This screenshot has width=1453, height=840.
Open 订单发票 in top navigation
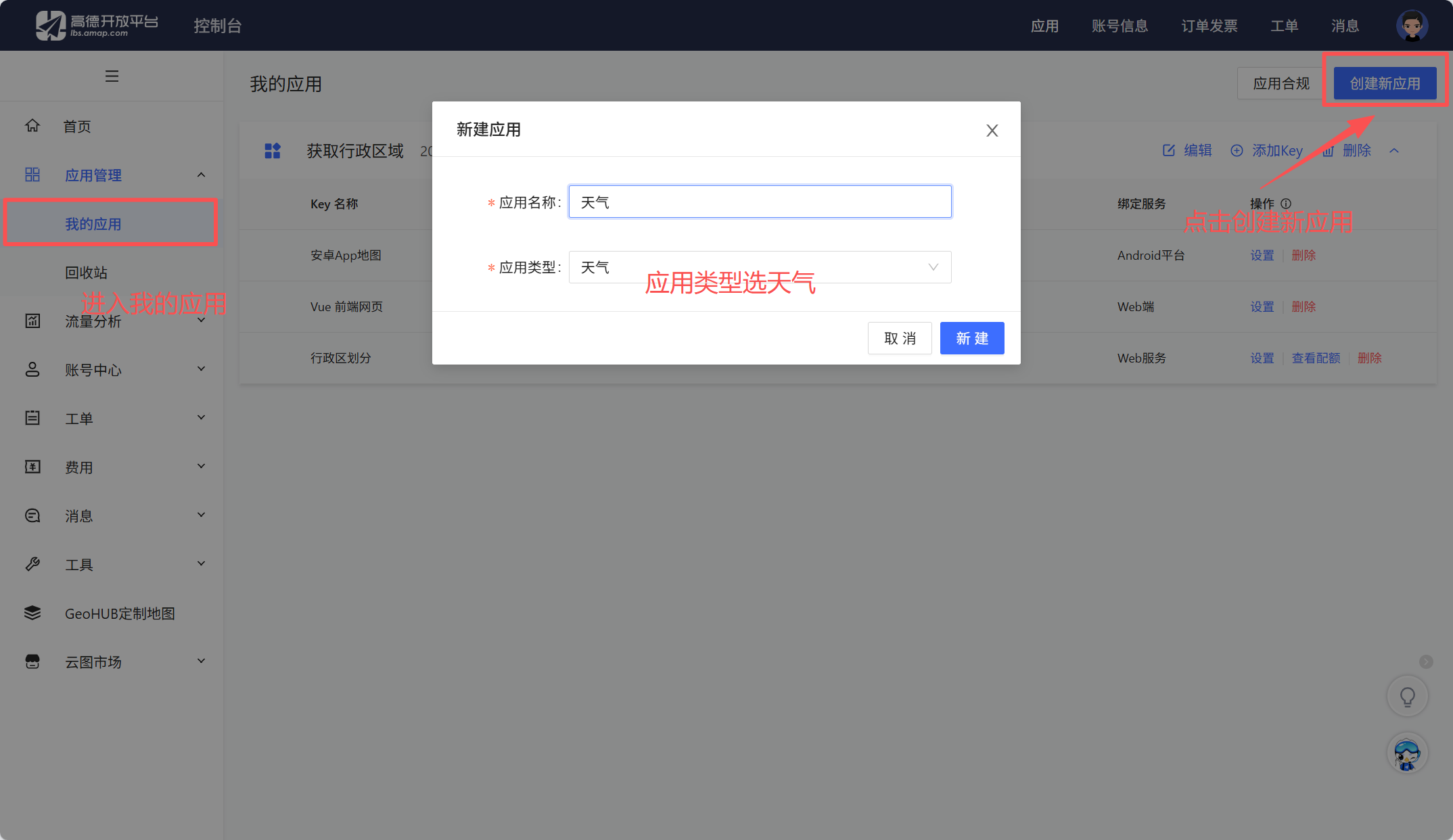click(x=1209, y=26)
